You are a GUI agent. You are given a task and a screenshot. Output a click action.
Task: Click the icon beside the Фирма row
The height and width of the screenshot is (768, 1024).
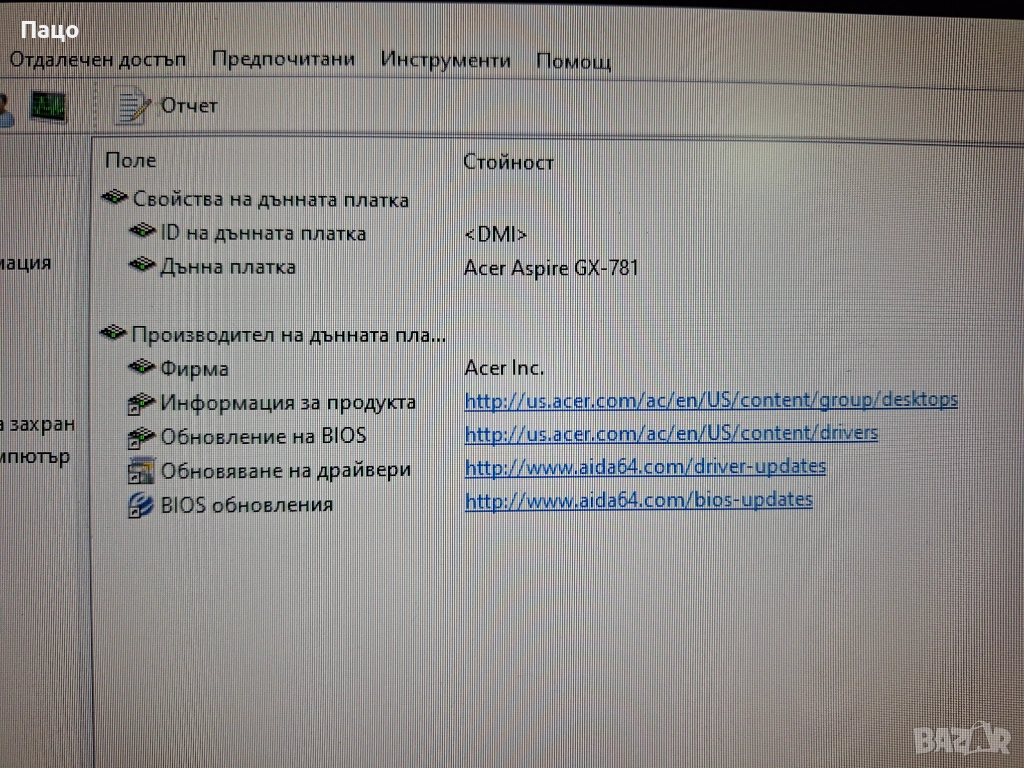[143, 368]
